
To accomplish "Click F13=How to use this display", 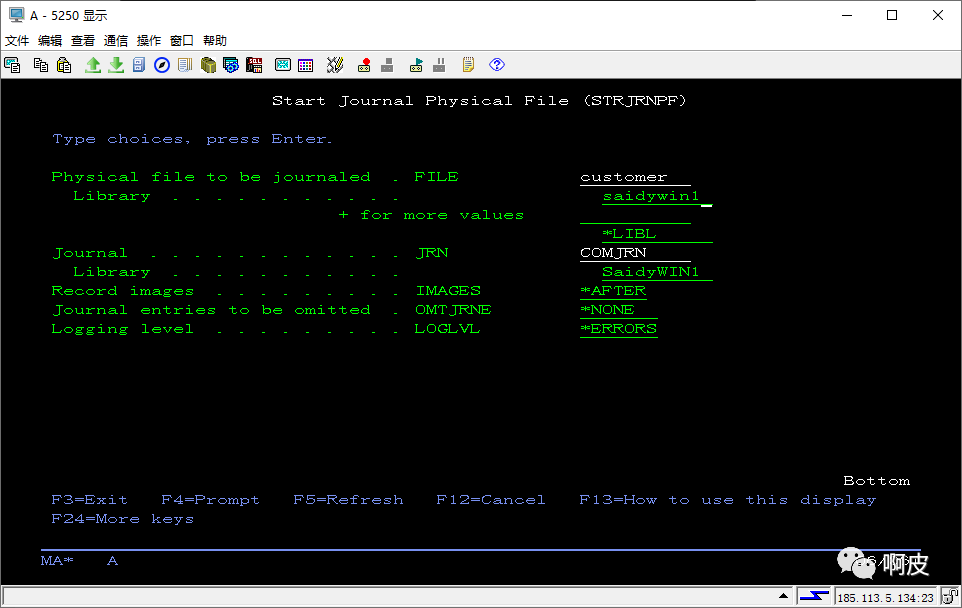I will click(728, 500).
